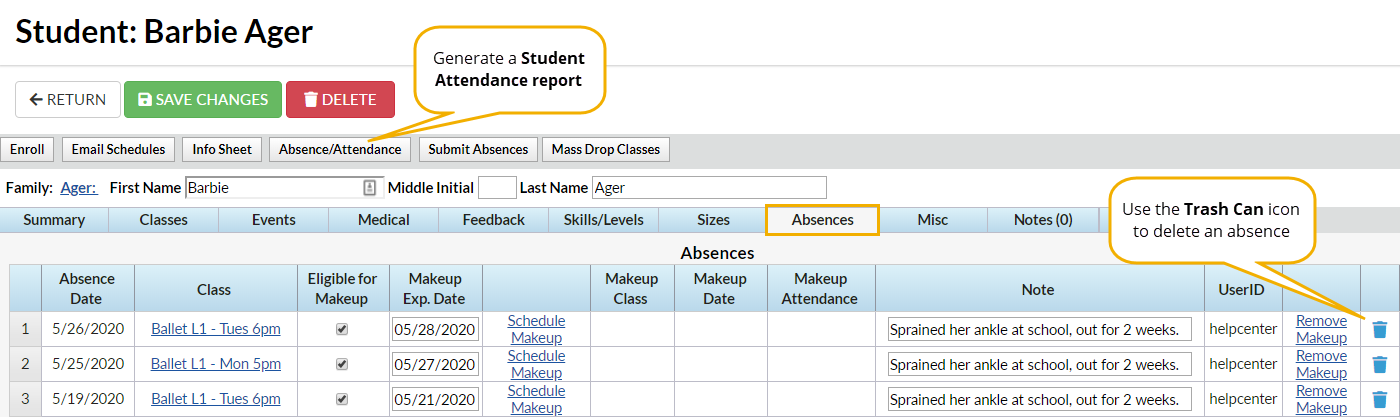Viewport: 1400px width, 417px height.
Task: Click Schedule Makeup link in row 1
Action: point(536,329)
